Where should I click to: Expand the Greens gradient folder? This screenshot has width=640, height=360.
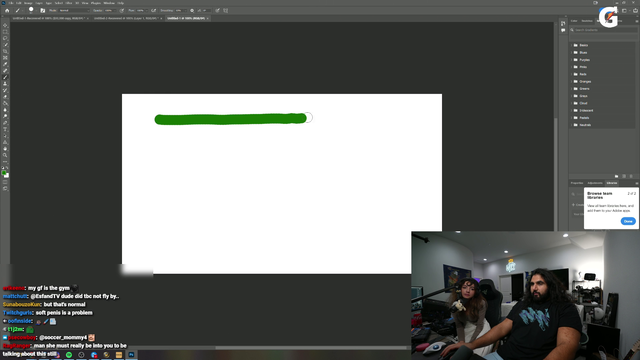coord(571,89)
